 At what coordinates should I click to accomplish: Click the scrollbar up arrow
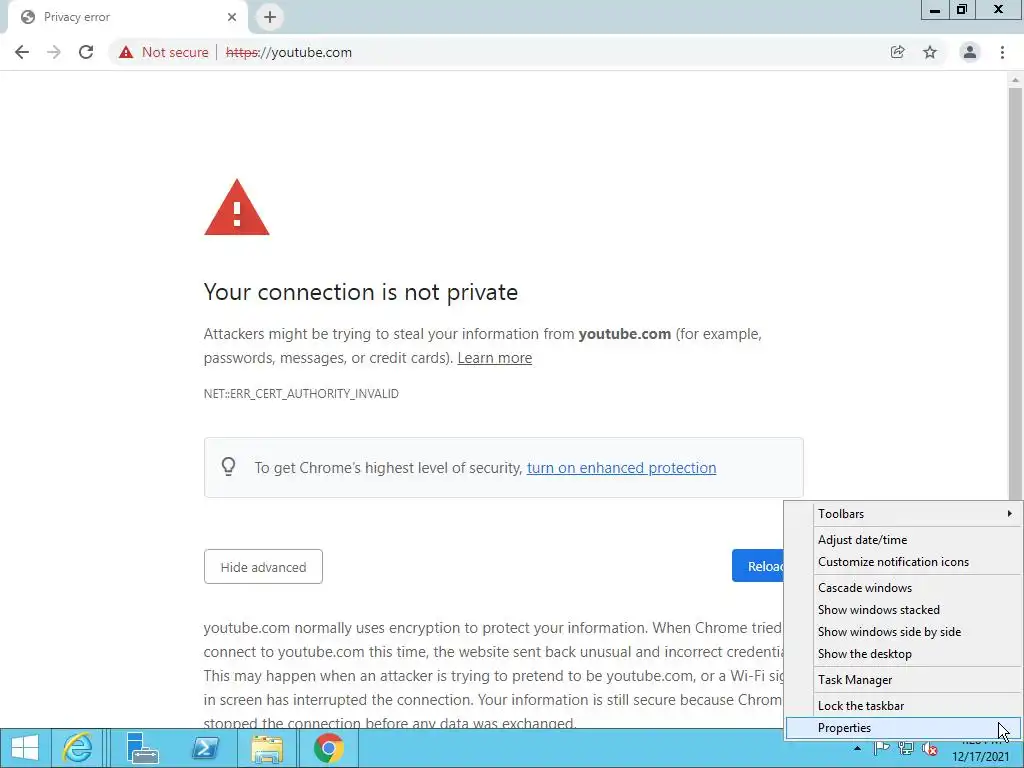[x=1015, y=80]
